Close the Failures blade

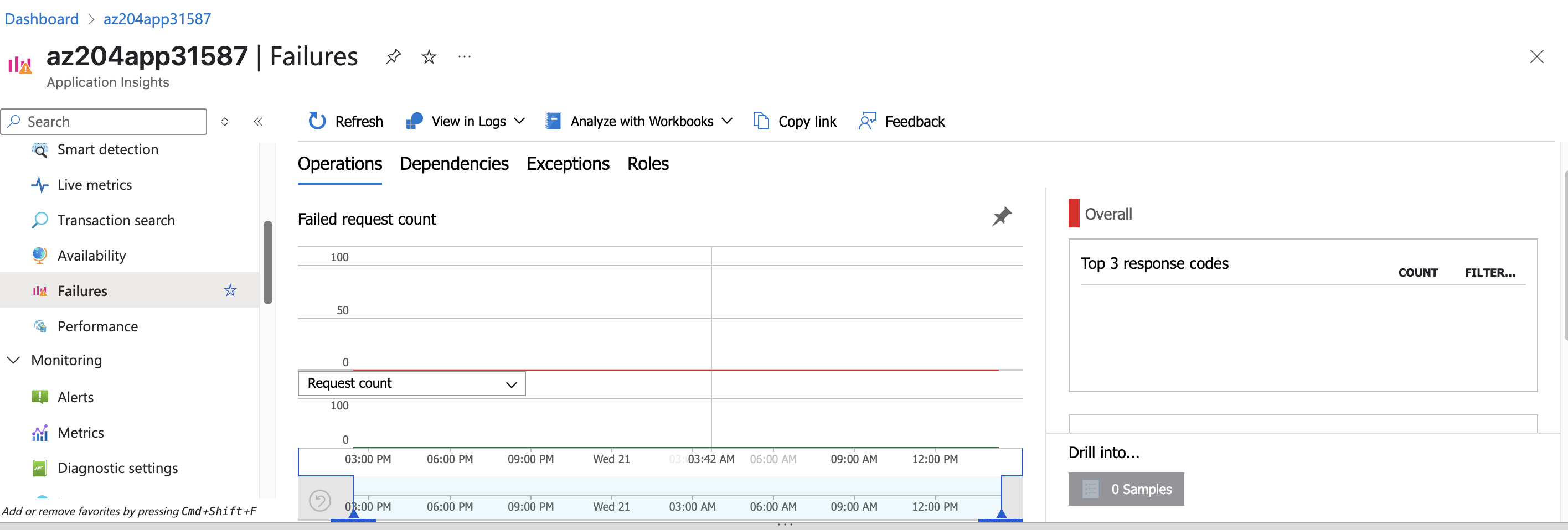pos(1537,56)
